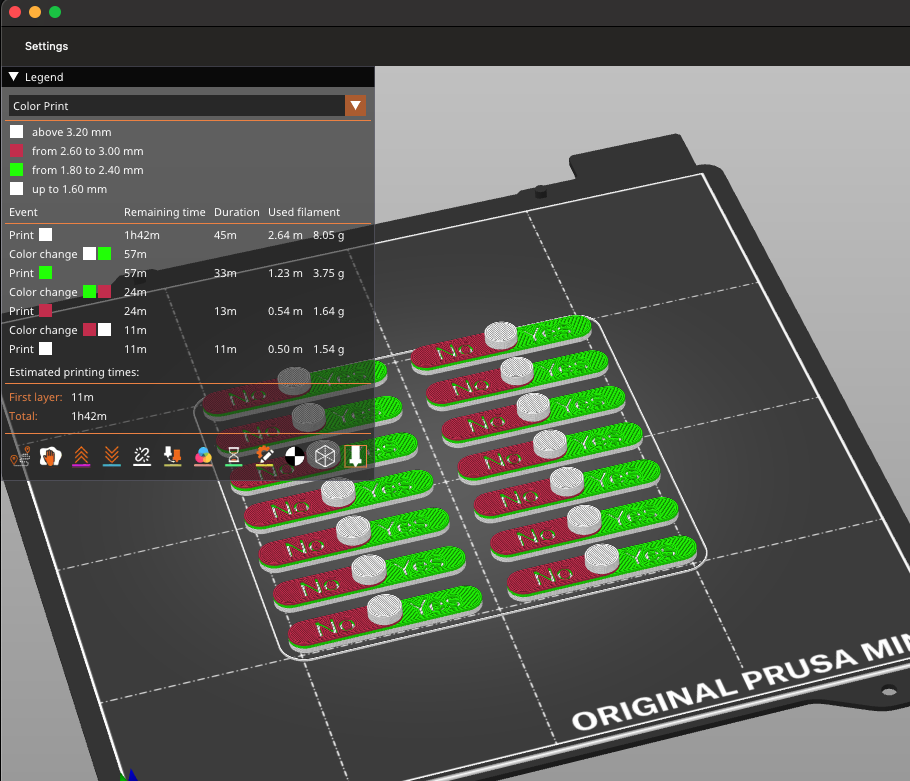Screen dimensions: 910x781
Task: Click the 'Used filament' column header
Action: tap(304, 212)
